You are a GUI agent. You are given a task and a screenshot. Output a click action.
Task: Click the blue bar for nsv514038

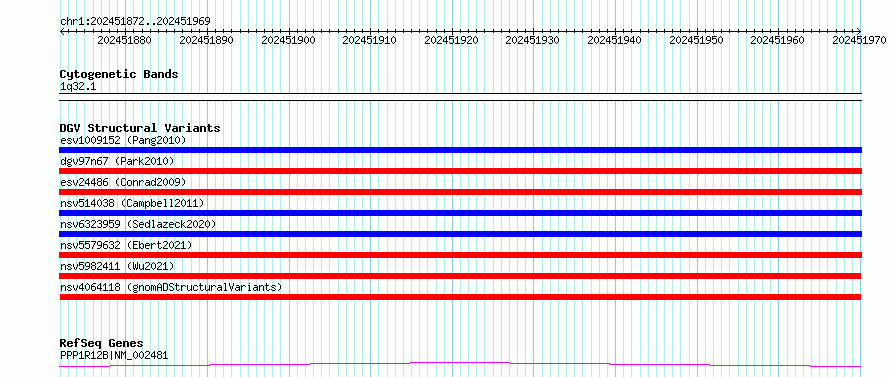[x=460, y=213]
